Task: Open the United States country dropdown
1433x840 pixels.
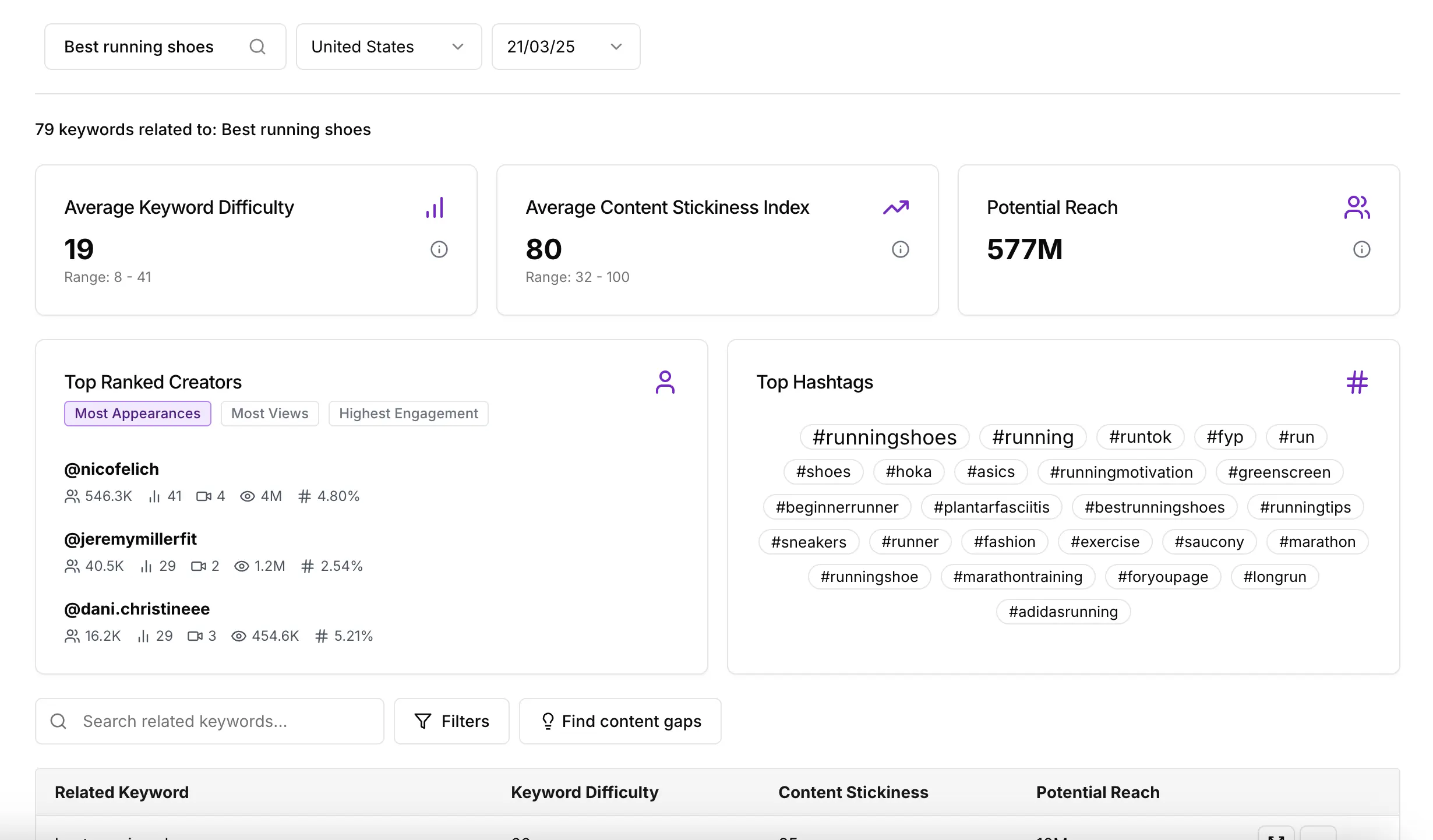Action: (x=389, y=47)
